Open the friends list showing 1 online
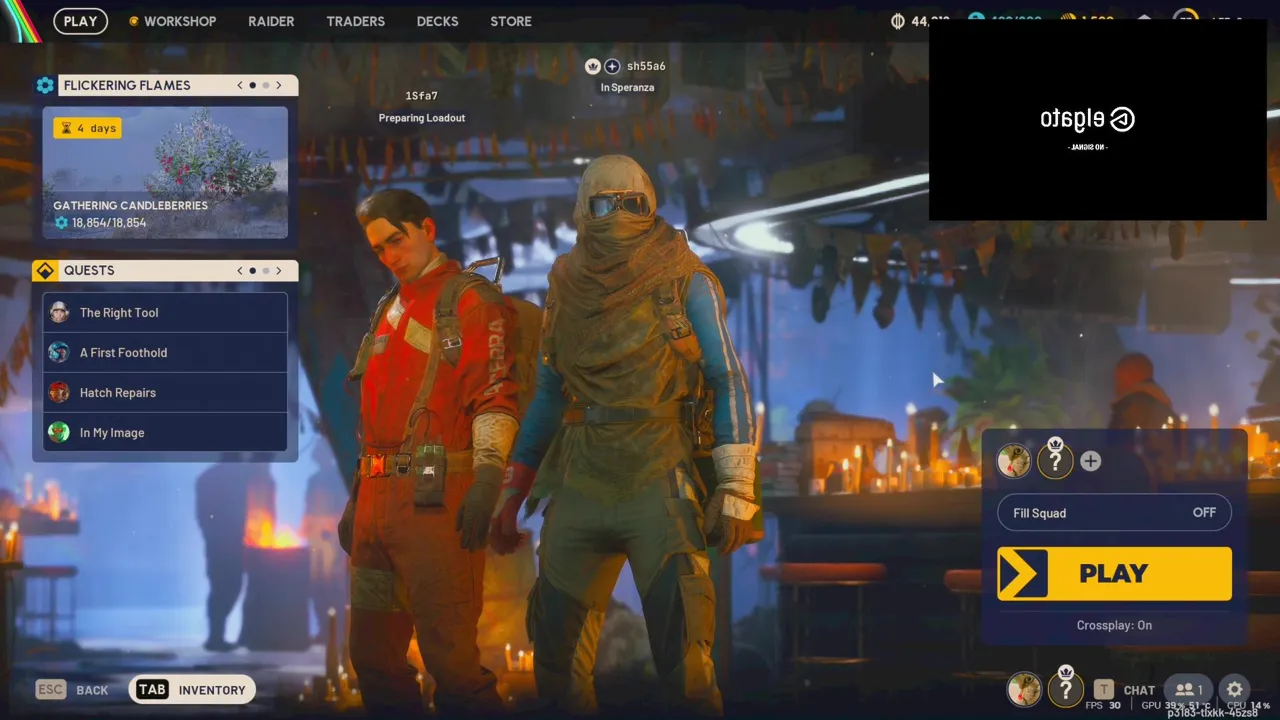The width and height of the screenshot is (1280, 720). 1189,689
